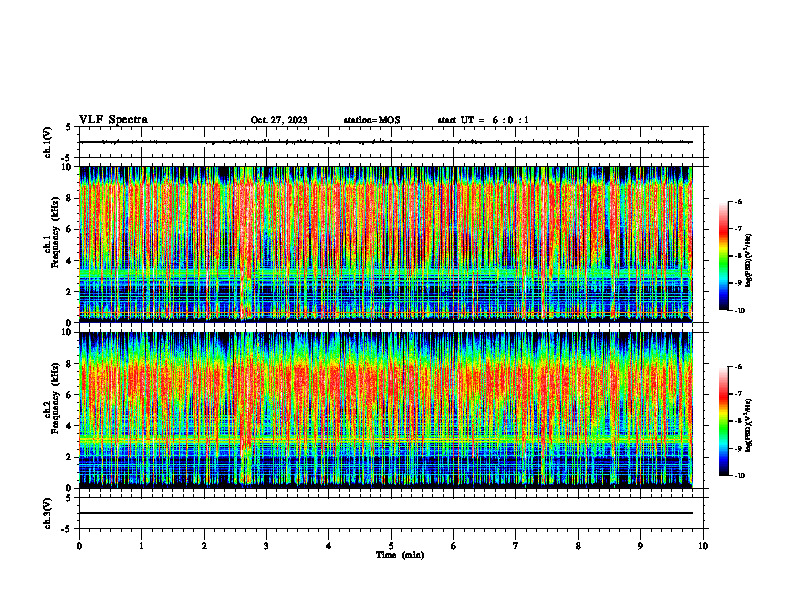
Task: Click the "8" kHz tick on ch.1 axis
Action: 70,198
